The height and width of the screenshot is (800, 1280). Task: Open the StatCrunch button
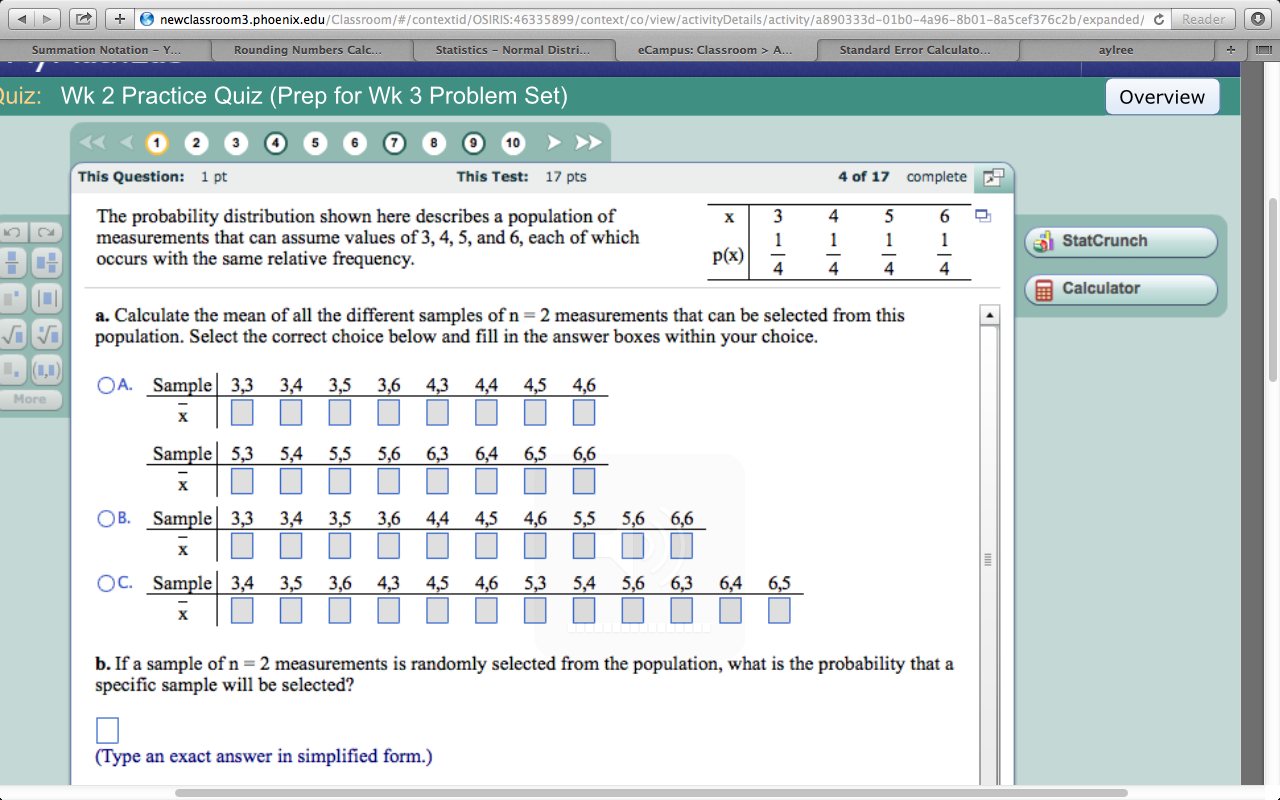tap(1121, 241)
